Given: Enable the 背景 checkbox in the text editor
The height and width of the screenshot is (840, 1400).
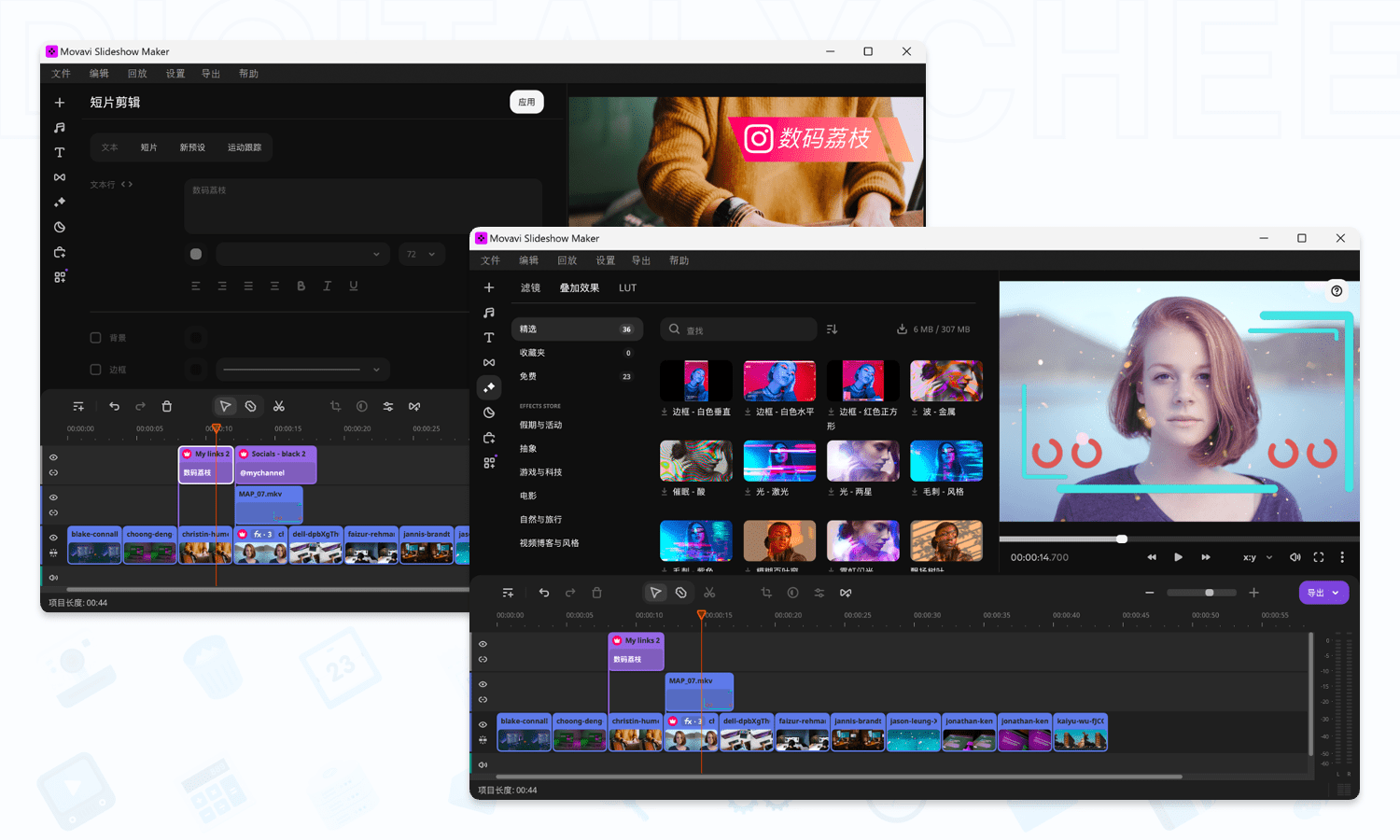Looking at the screenshot, I should click(x=94, y=337).
